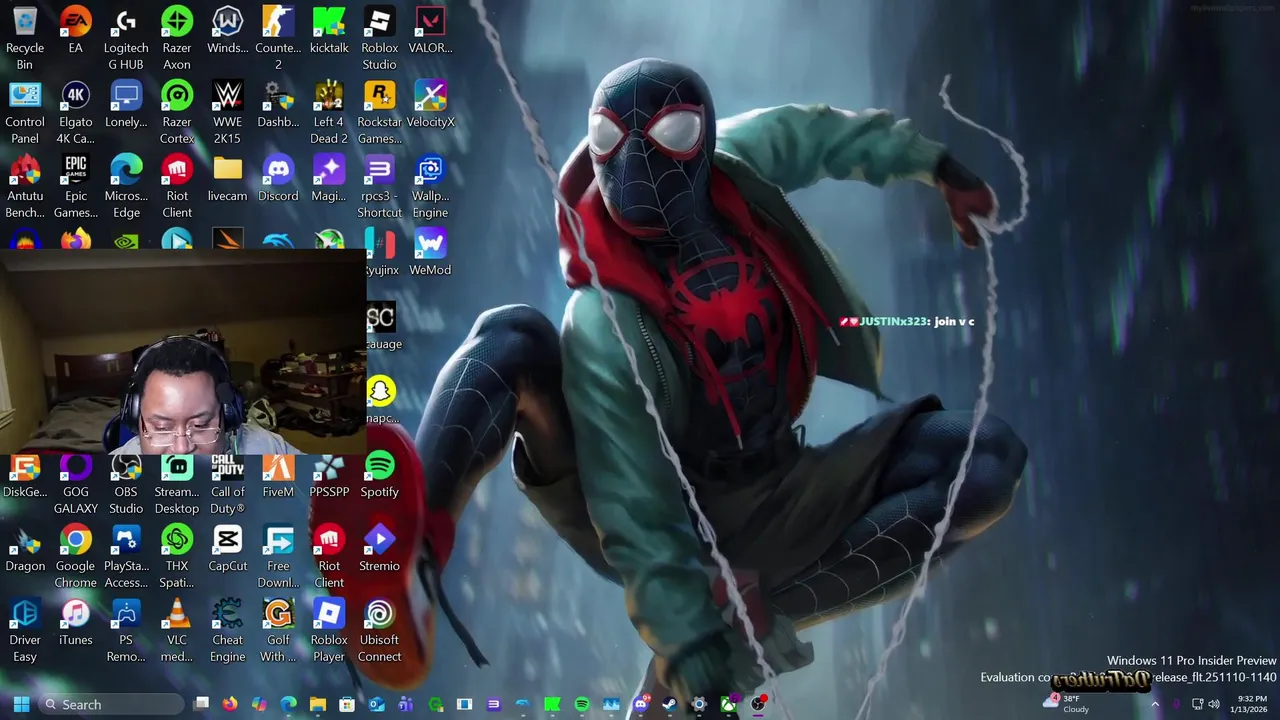Open Control Panel desktop icon
Screen dimensions: 1280x720
click(x=25, y=113)
